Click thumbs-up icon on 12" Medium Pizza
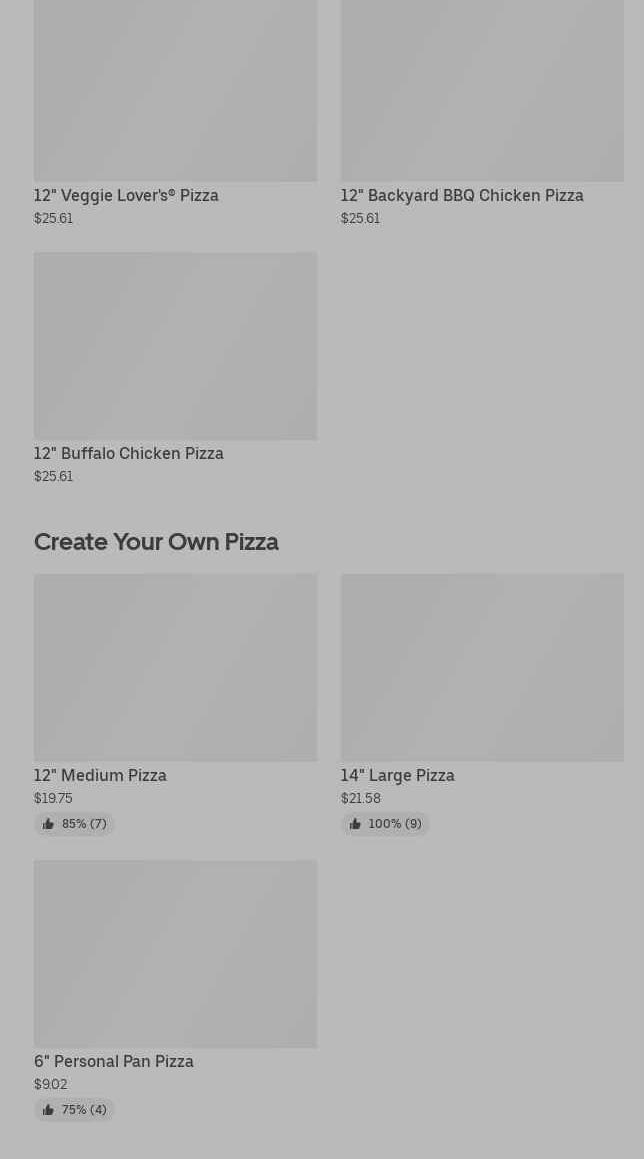This screenshot has height=1159, width=644. (x=48, y=824)
